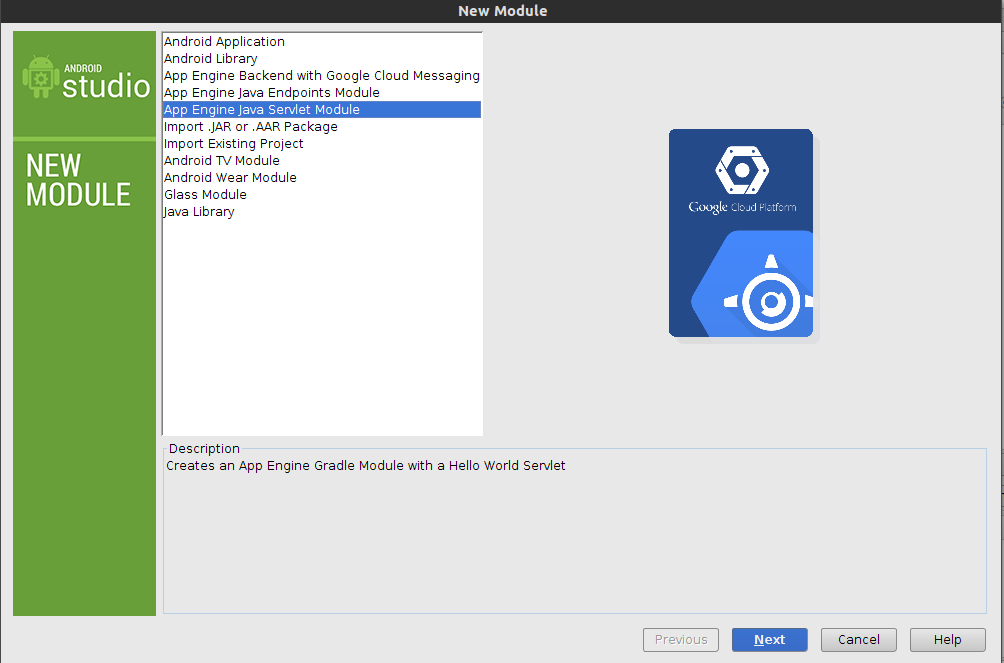Screen dimensions: 1004x663
Task: Select Import Existing Project option
Action: 322,143
